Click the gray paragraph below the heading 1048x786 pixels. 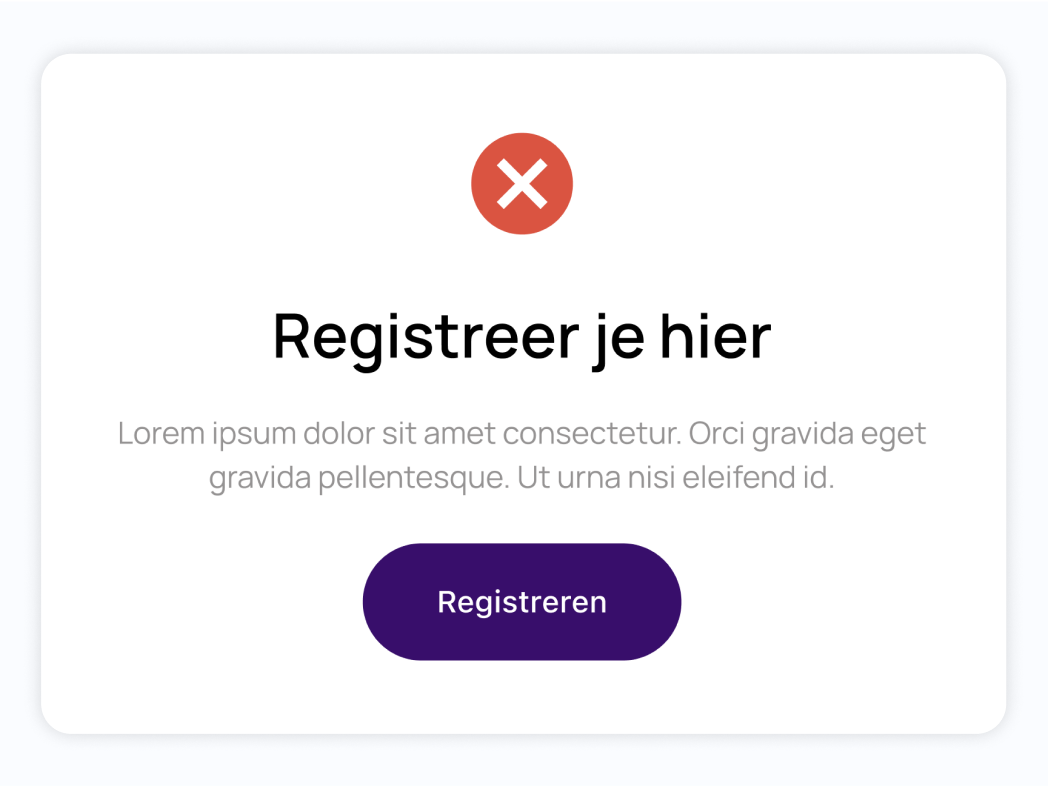point(521,455)
